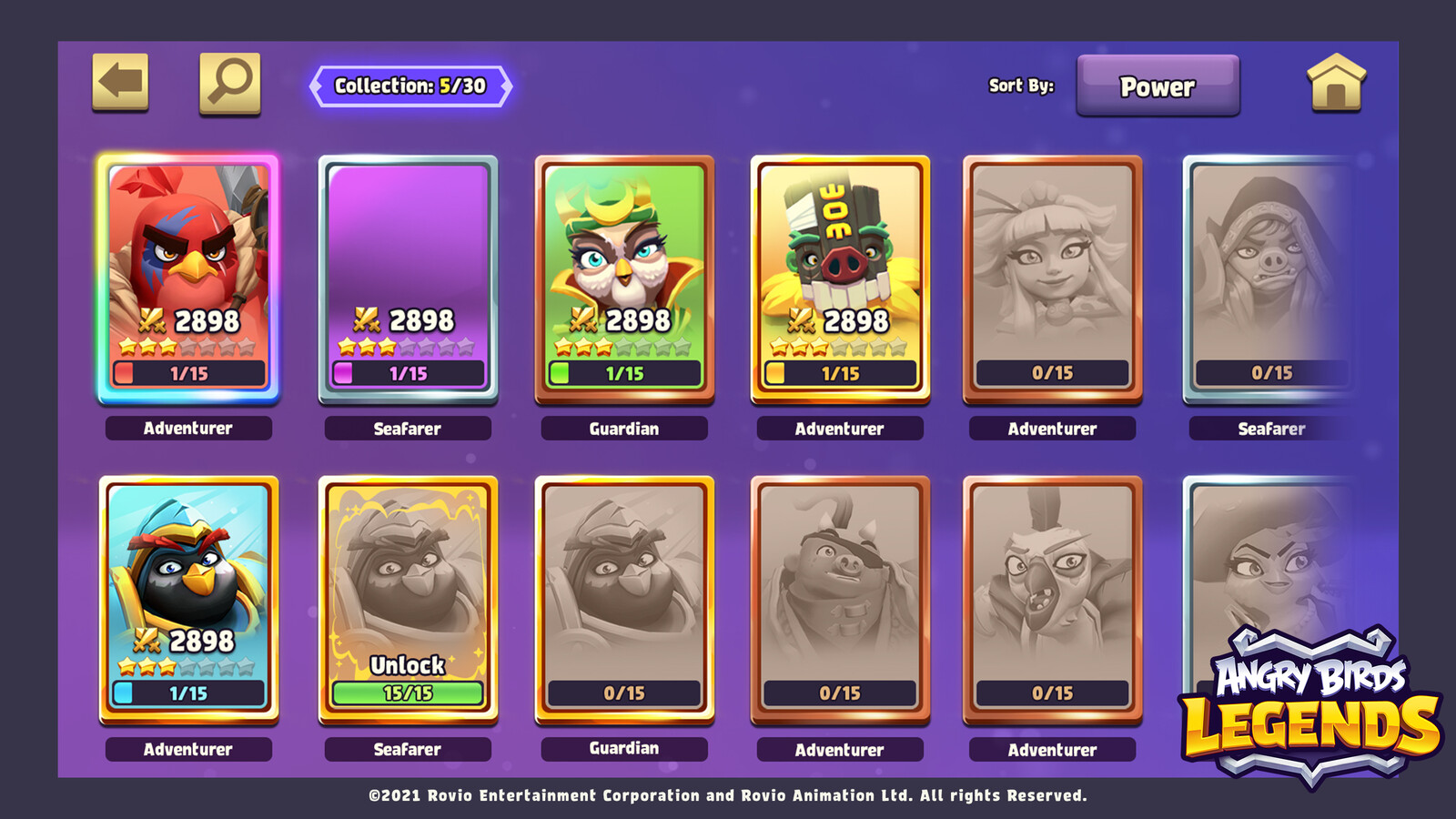Click the Angry Birds Legends logo

point(1311,705)
